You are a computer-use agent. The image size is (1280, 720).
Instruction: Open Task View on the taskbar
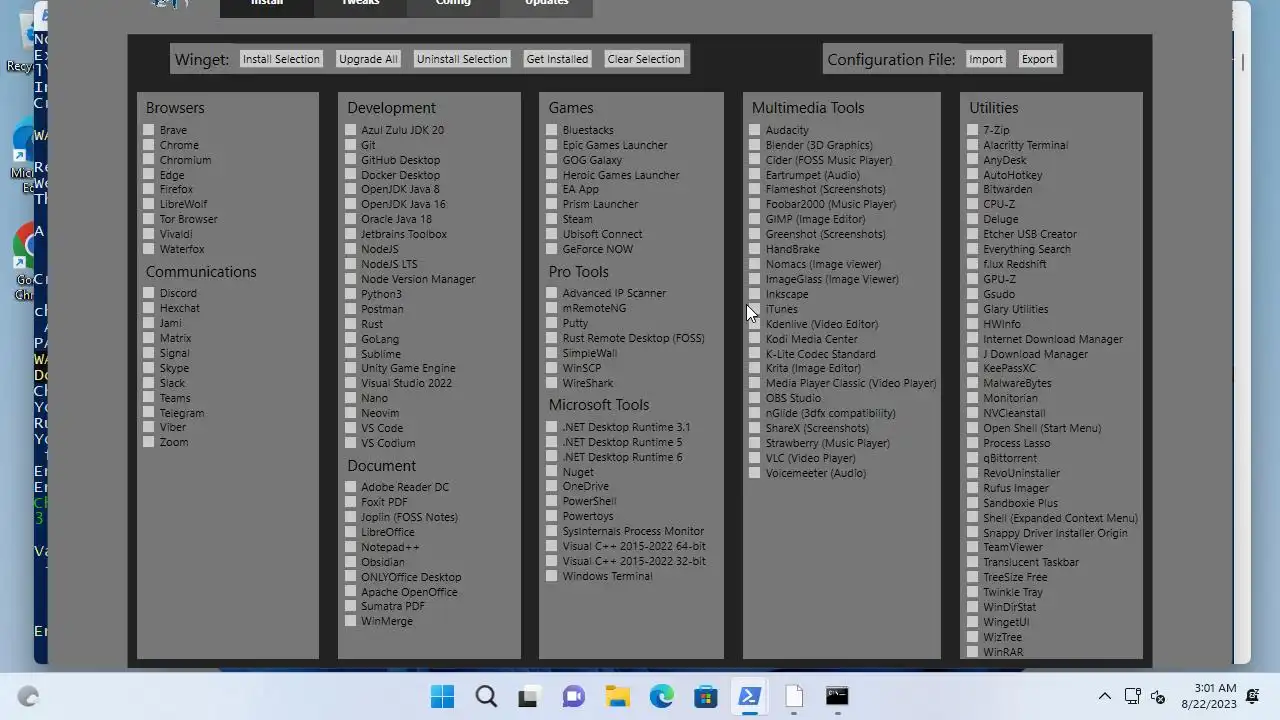(529, 696)
